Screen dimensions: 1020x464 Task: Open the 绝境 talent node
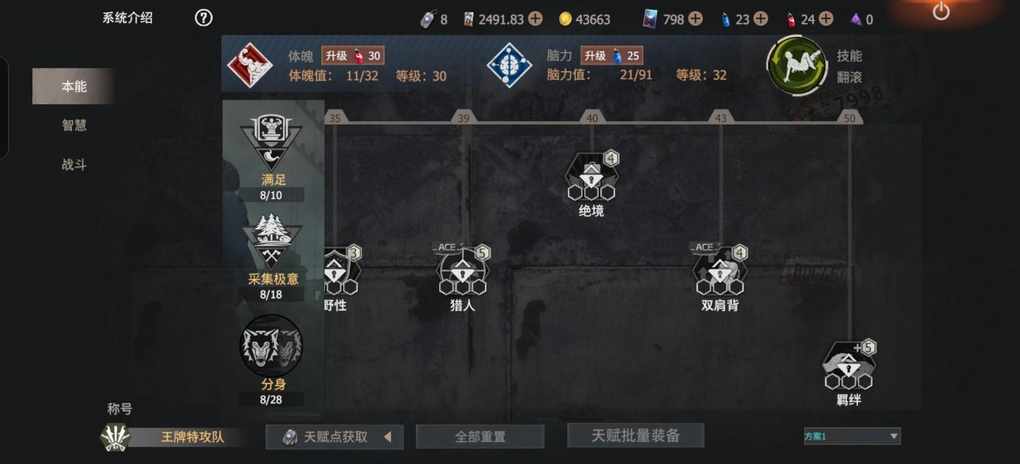[x=592, y=177]
